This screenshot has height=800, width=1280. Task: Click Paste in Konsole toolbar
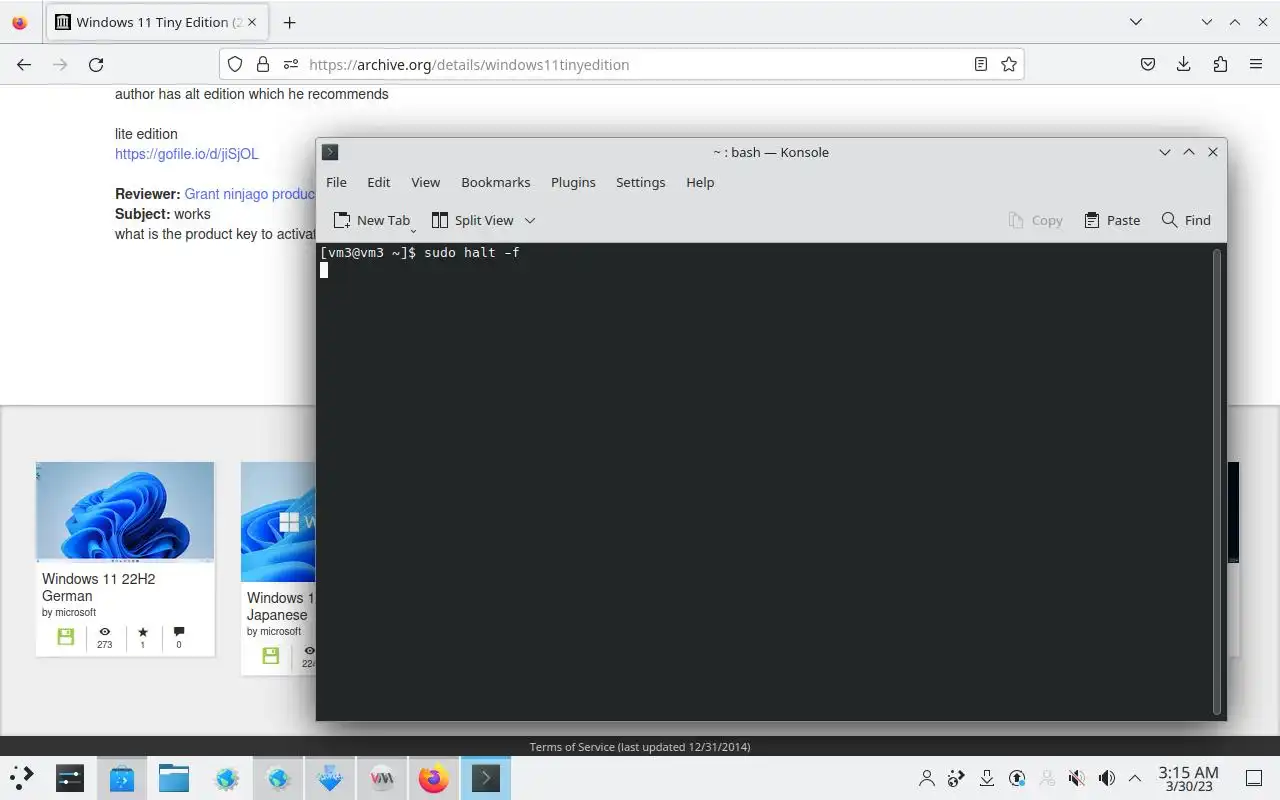pyautogui.click(x=1112, y=220)
